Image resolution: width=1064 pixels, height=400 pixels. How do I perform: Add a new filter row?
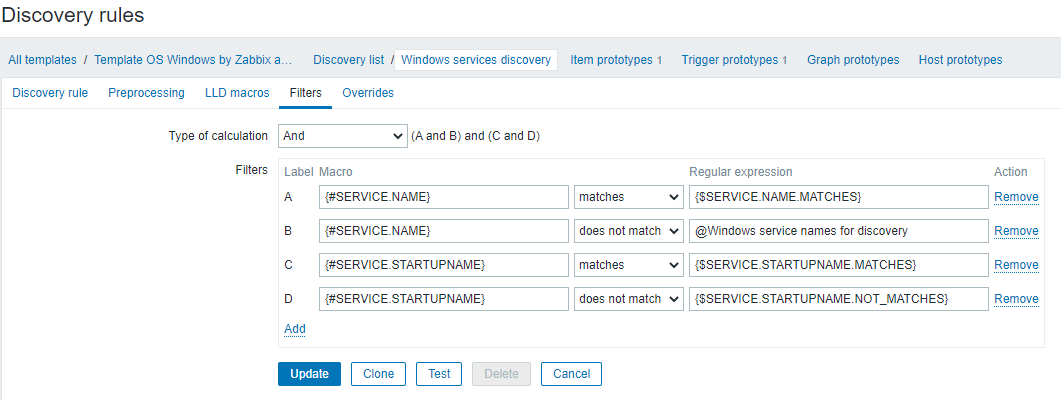tap(295, 328)
